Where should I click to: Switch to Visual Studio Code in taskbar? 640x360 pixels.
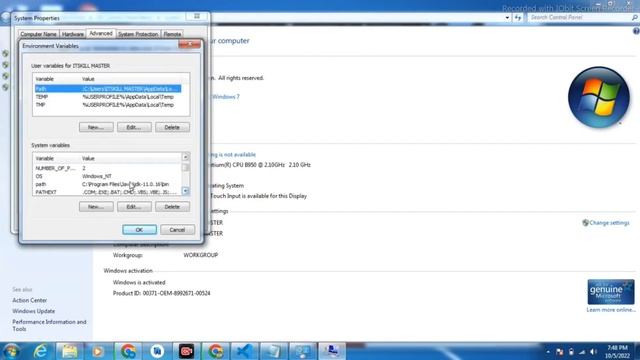pos(244,351)
